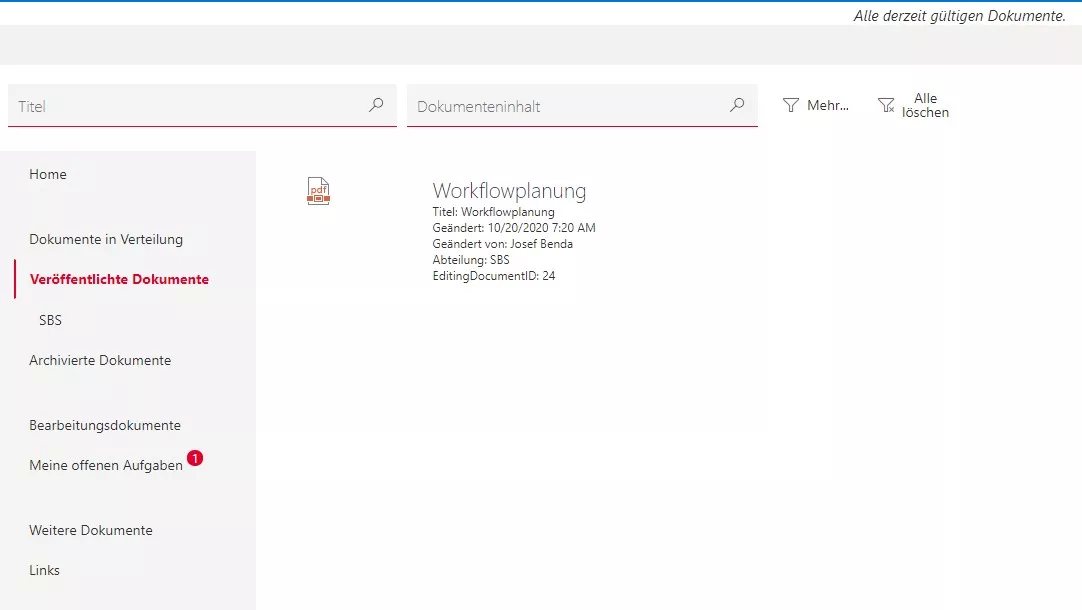
Task: Click the magnifier icon in the Titel search field
Action: [376, 104]
